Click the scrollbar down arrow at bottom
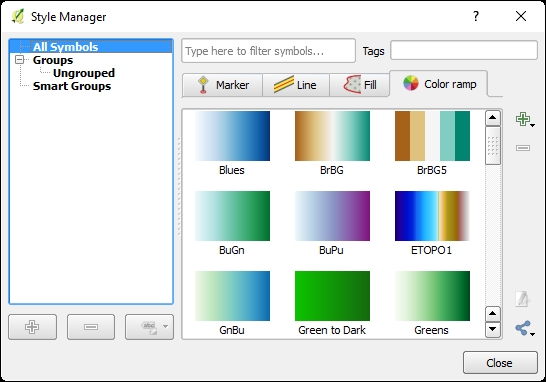Viewport: 546px width, 382px height. [x=493, y=329]
